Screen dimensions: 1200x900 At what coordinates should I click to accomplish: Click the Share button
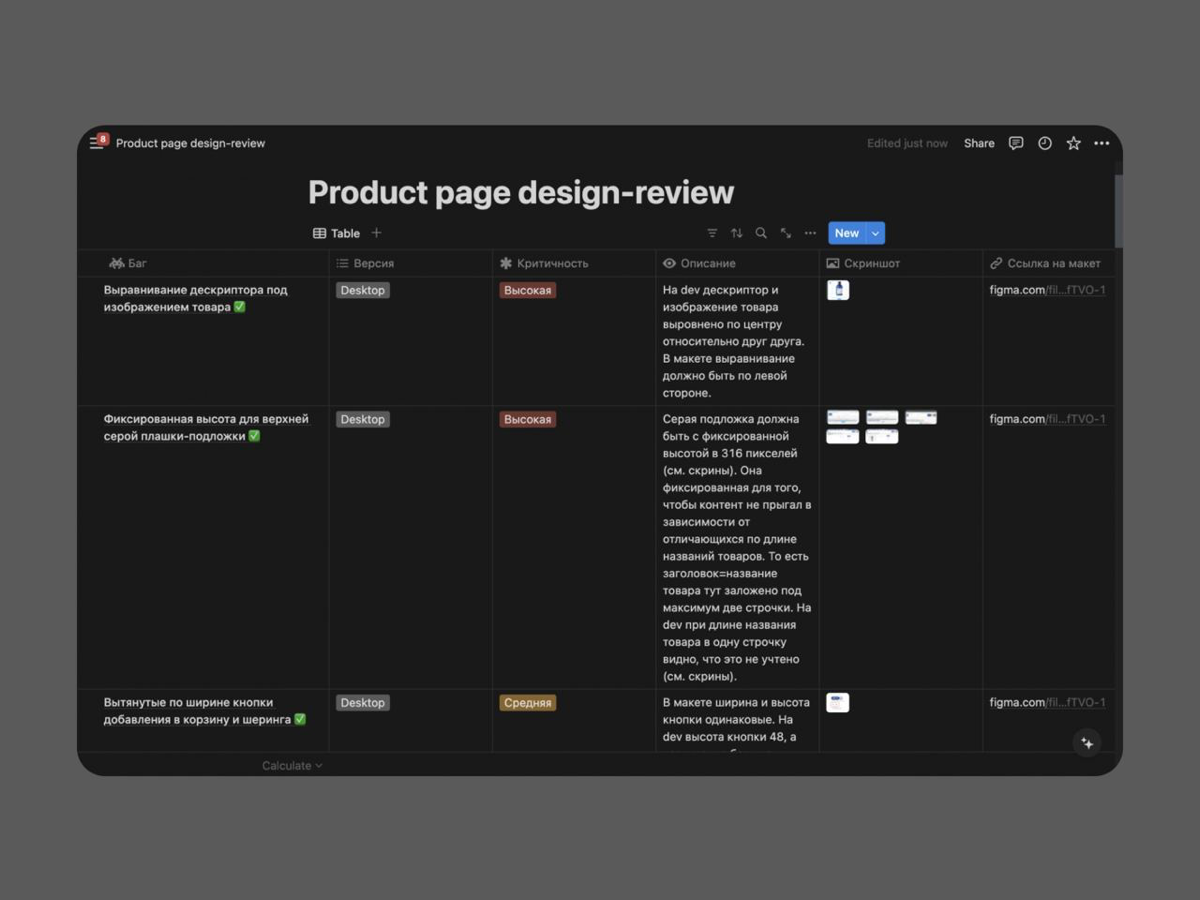pos(979,143)
